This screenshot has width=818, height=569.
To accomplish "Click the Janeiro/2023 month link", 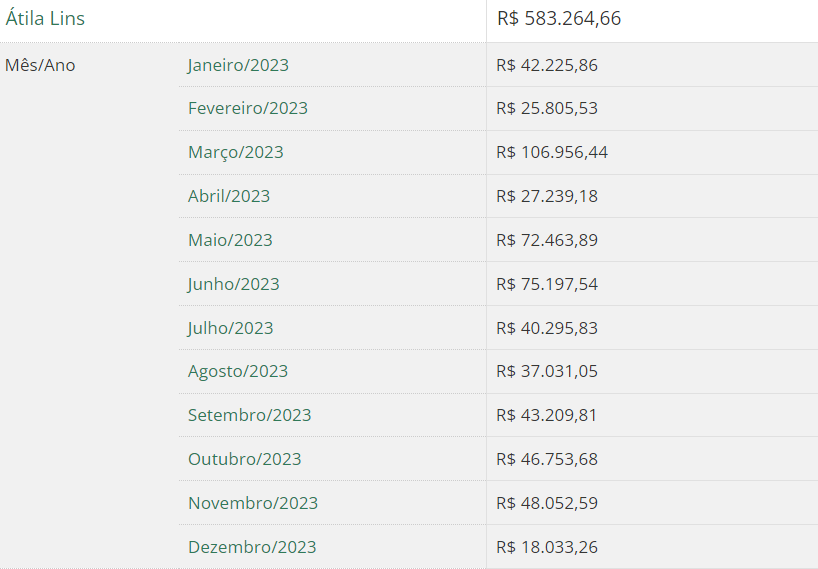I will coord(238,66).
